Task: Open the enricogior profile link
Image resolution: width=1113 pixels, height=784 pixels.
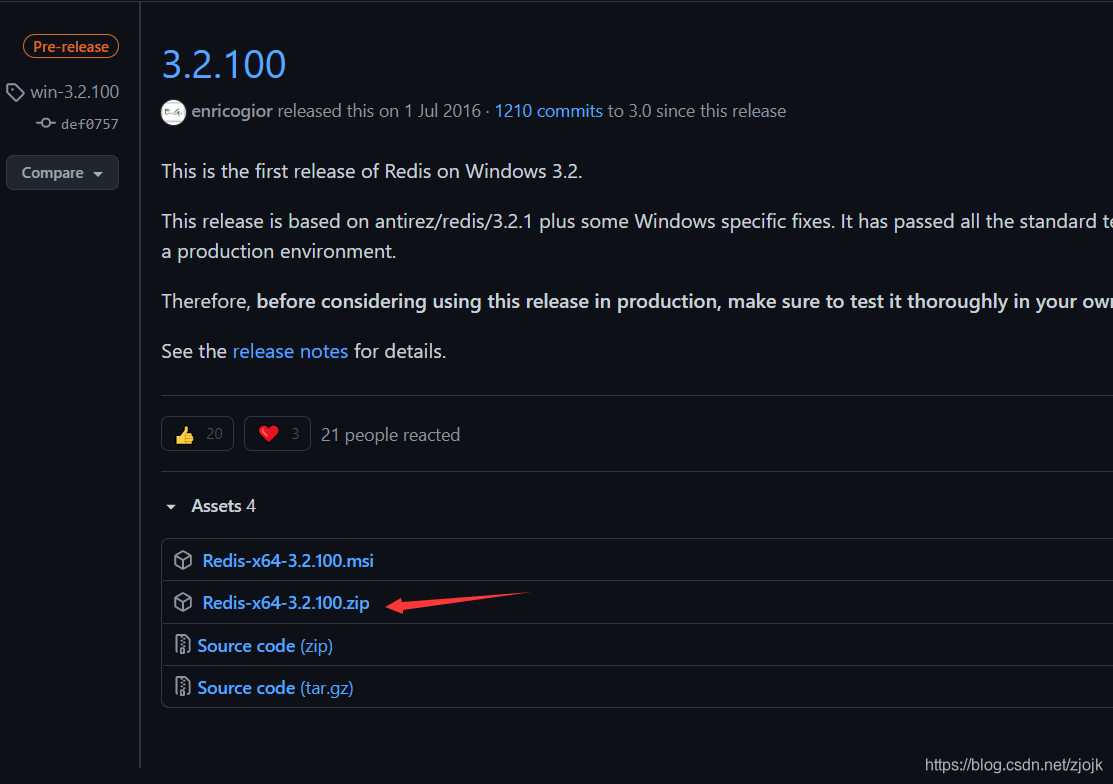Action: tap(232, 111)
